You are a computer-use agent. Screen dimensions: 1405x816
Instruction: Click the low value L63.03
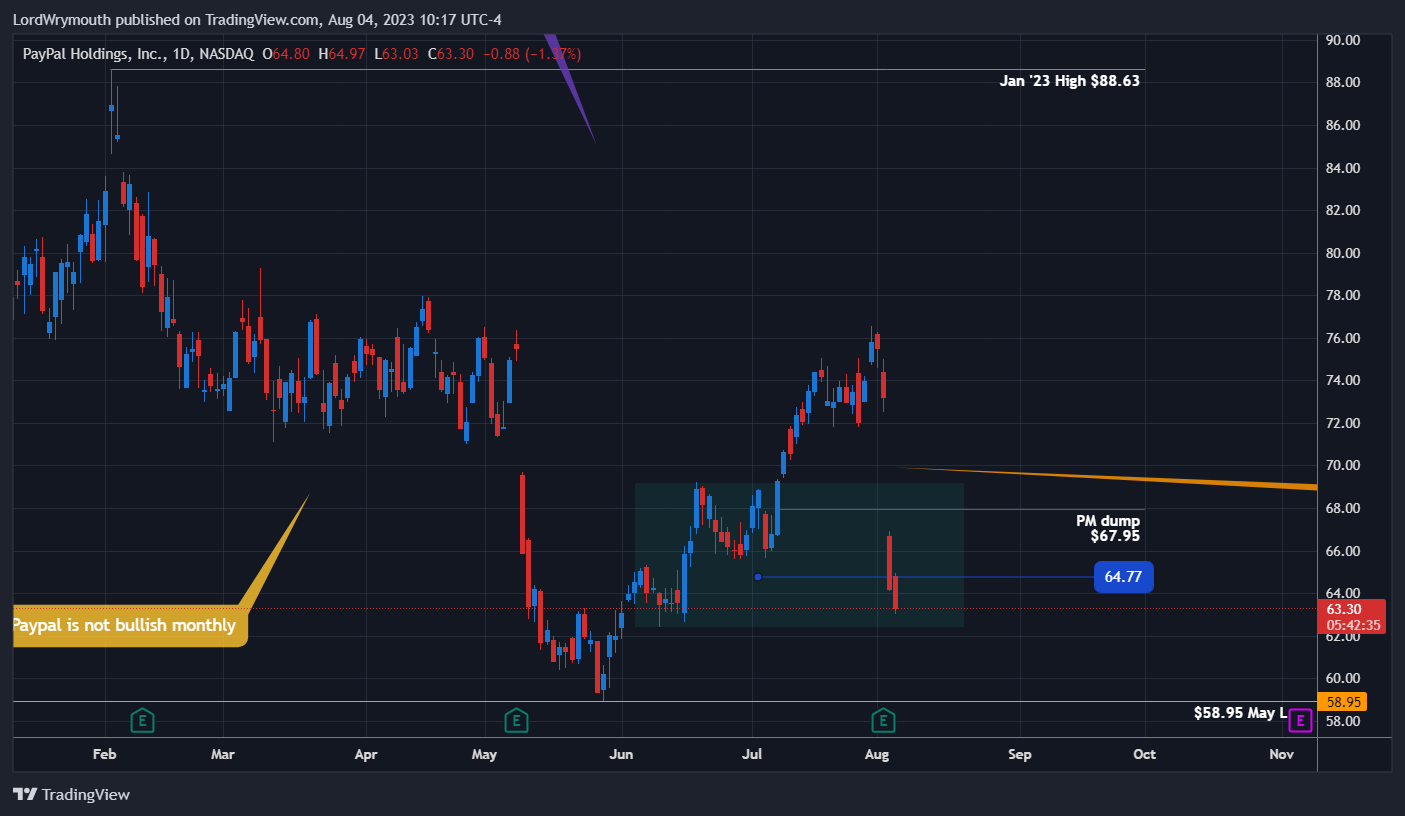click(x=396, y=53)
